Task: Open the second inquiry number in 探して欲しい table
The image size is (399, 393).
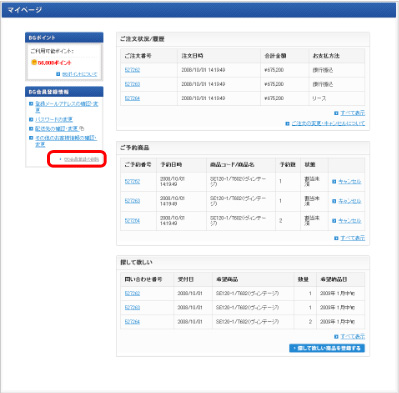Action: [132, 307]
